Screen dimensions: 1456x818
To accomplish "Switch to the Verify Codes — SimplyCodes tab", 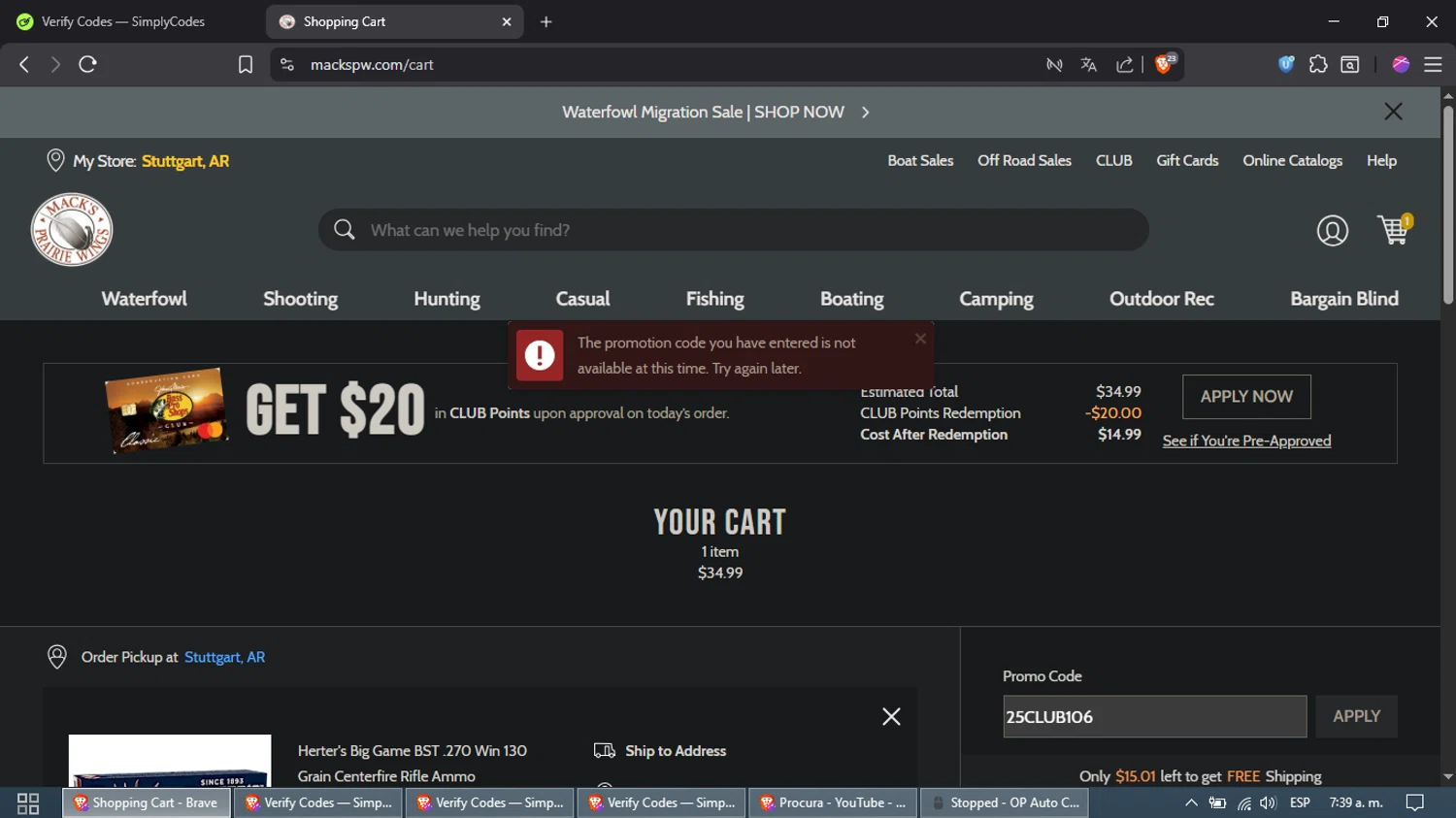I will [x=123, y=21].
